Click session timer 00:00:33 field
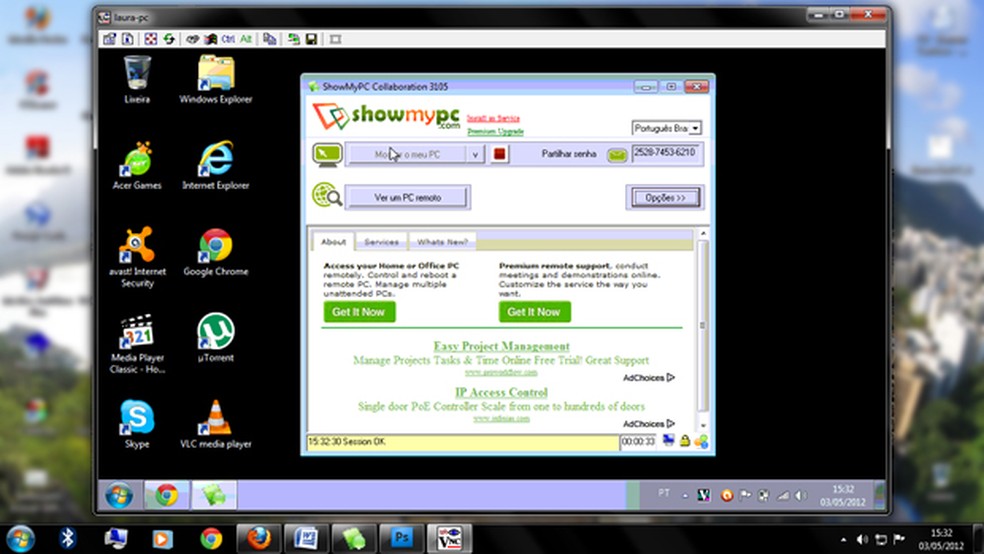This screenshot has width=984, height=554. pyautogui.click(x=638, y=442)
